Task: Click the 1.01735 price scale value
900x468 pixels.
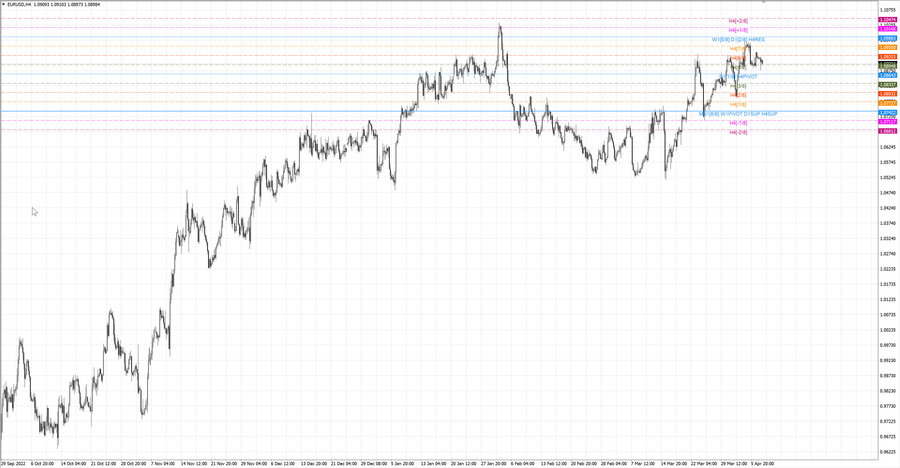Action: [x=888, y=284]
